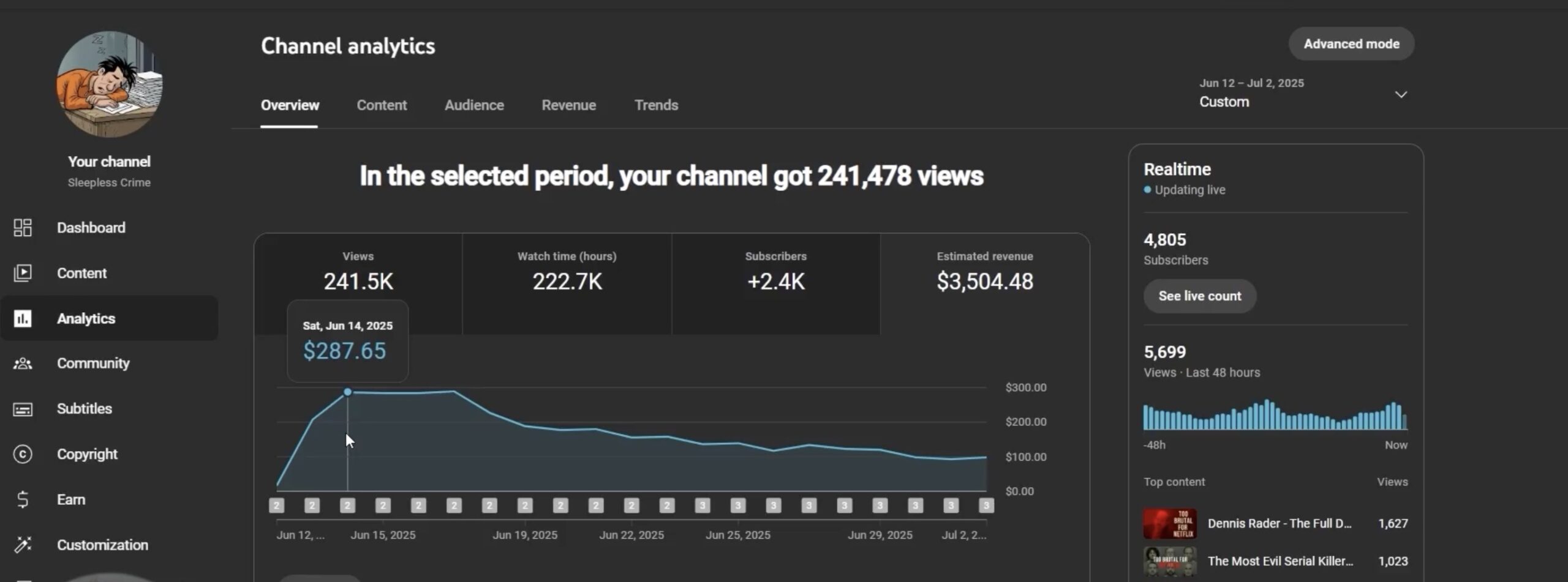The height and width of the screenshot is (582, 1568).
Task: Click the Advanced mode button
Action: (x=1351, y=44)
